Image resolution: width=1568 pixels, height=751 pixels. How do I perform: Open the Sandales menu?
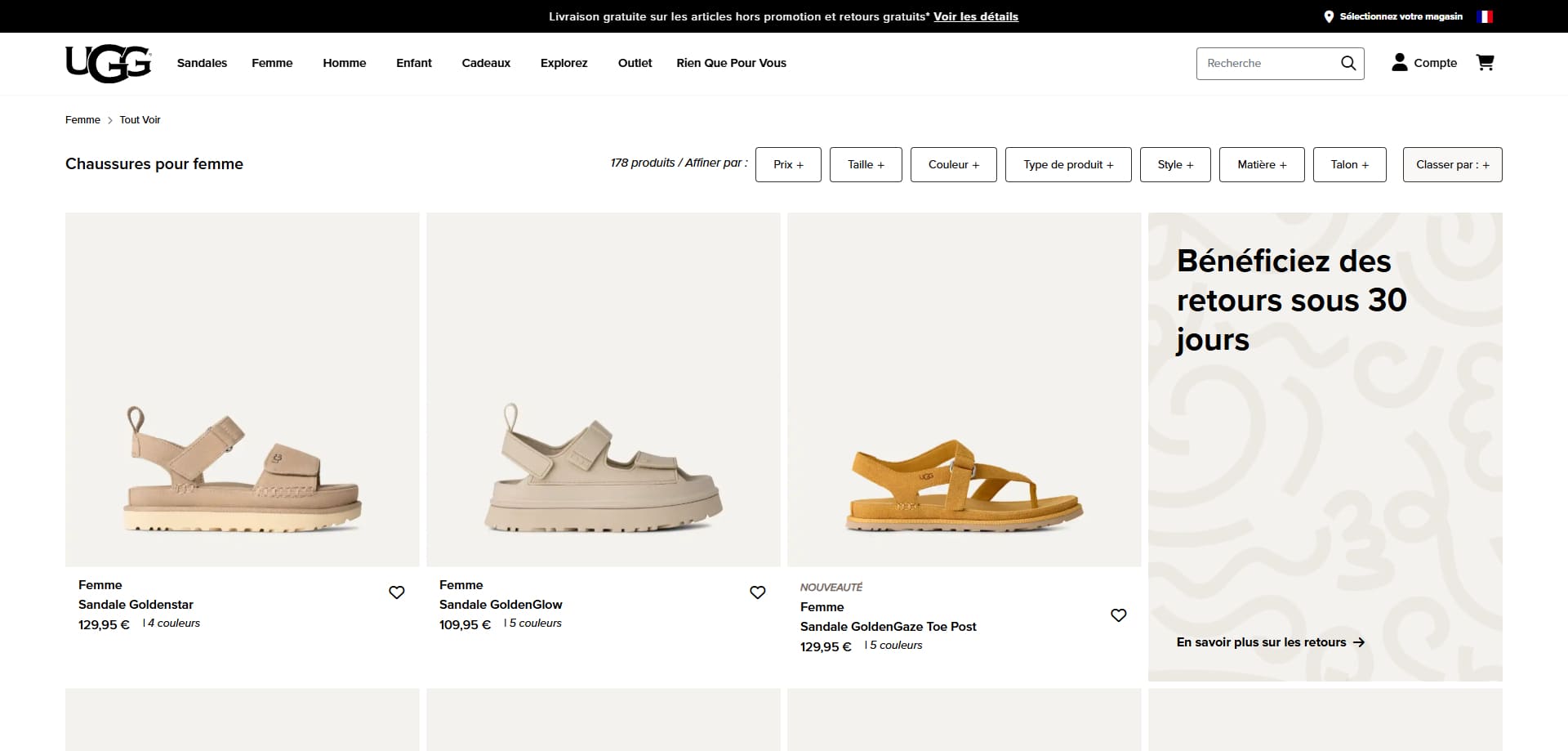(x=202, y=63)
